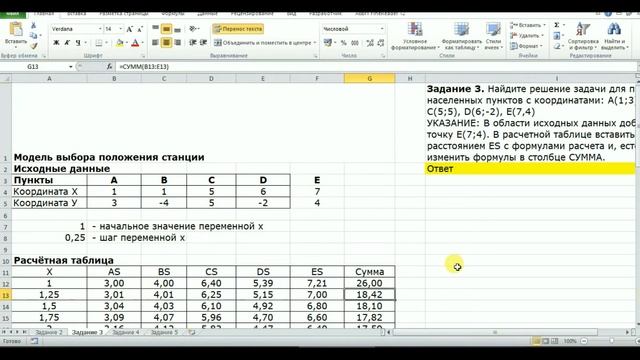Click the insert new worksheet icon
Screen dimensions: 640x360
tap(192, 332)
